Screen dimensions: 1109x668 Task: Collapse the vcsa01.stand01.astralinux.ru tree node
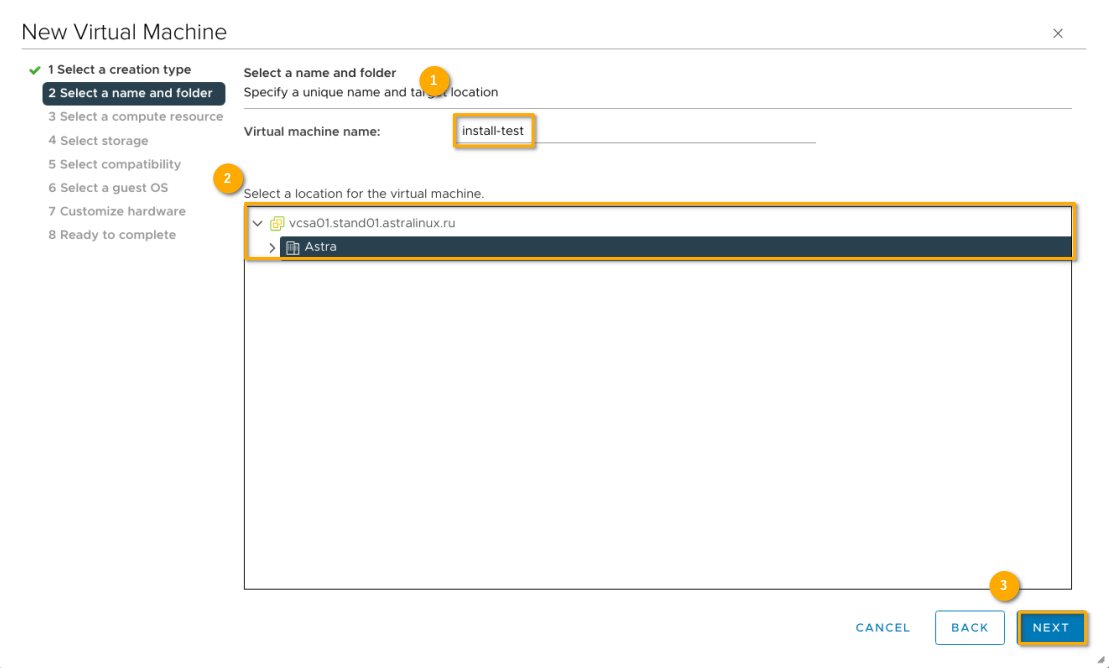[x=258, y=223]
